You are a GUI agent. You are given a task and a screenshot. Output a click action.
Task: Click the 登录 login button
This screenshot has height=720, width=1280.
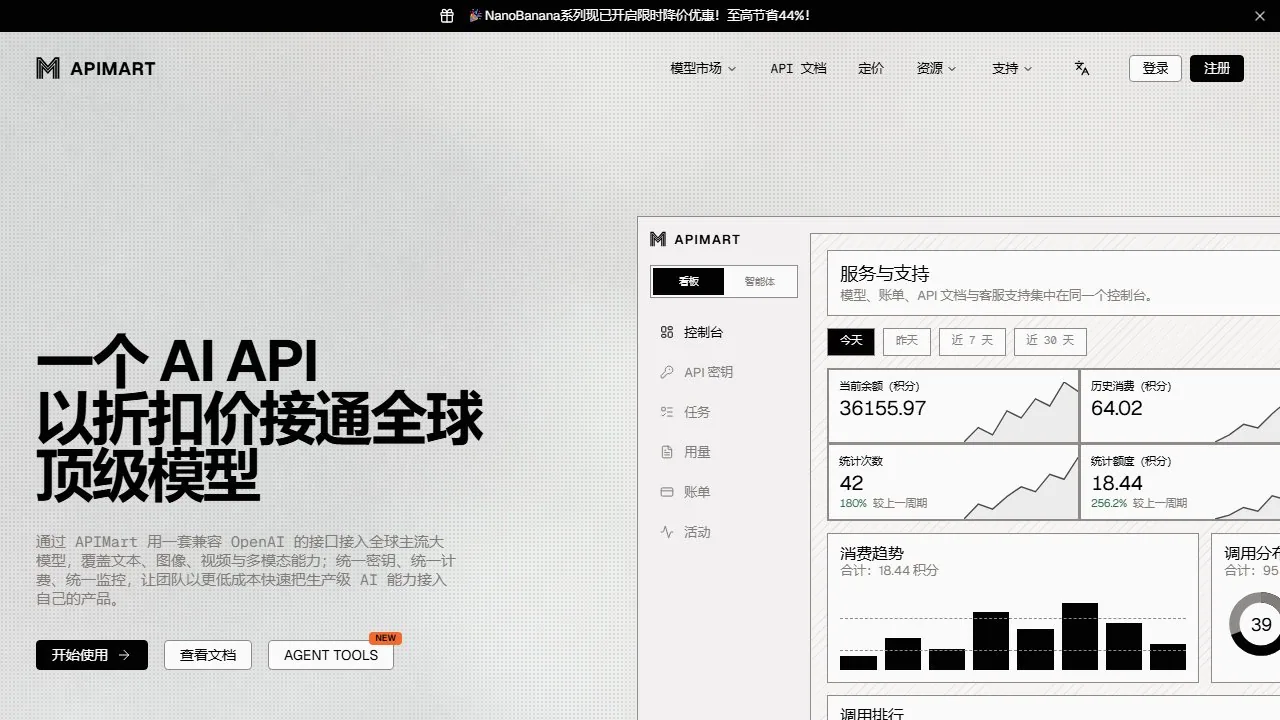1155,68
